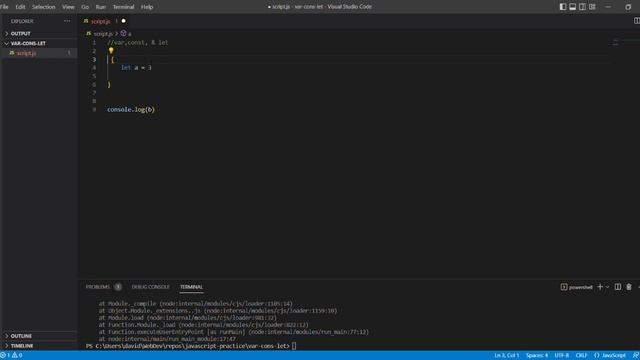This screenshot has width=640, height=360.
Task: Create new terminal with plus icon
Action: [600, 287]
